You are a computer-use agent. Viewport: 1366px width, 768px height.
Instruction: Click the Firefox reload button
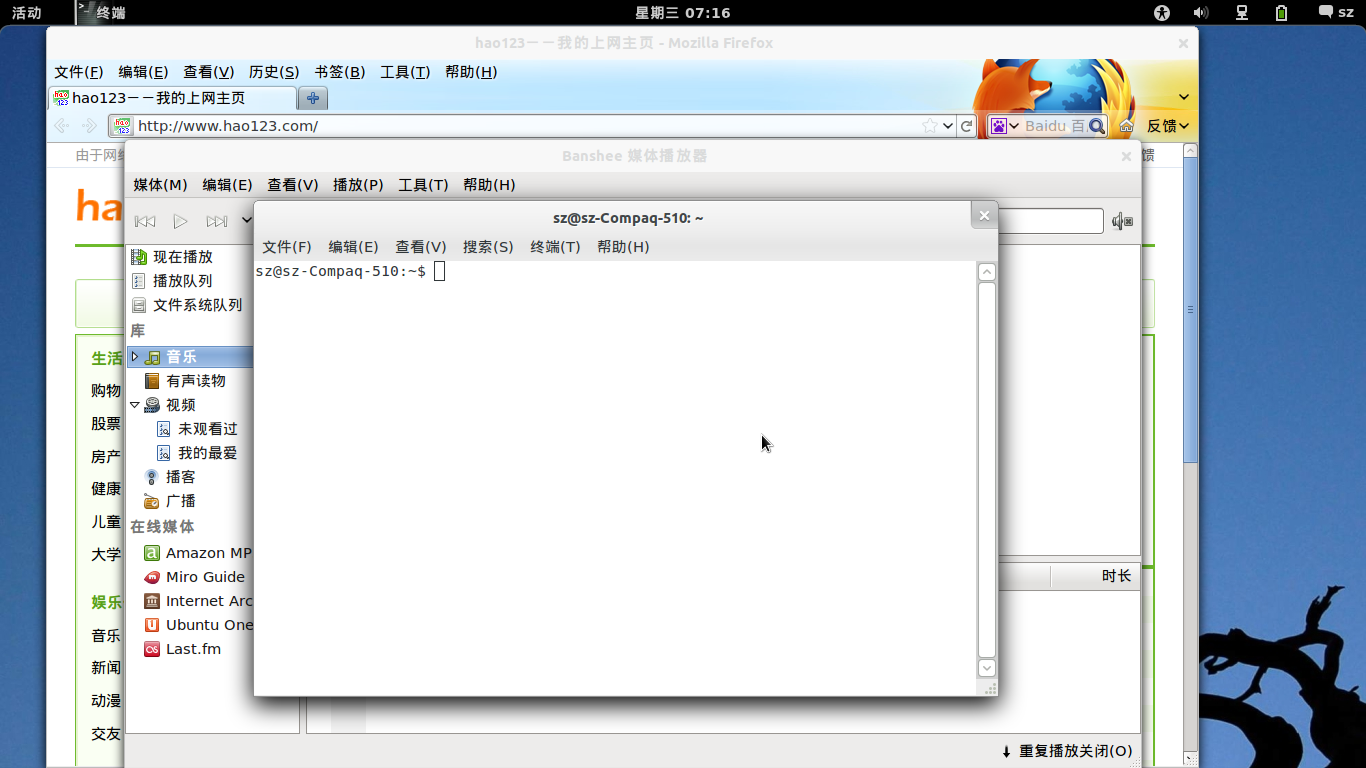[x=967, y=126]
